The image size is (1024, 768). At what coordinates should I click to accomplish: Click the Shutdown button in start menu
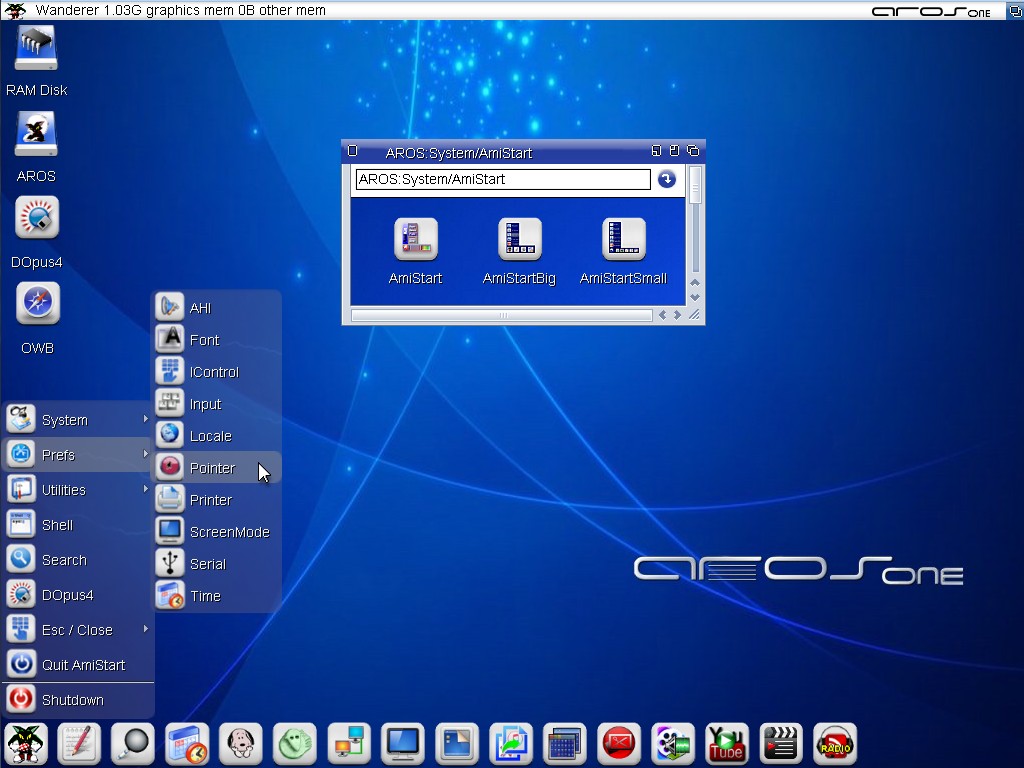pos(72,700)
